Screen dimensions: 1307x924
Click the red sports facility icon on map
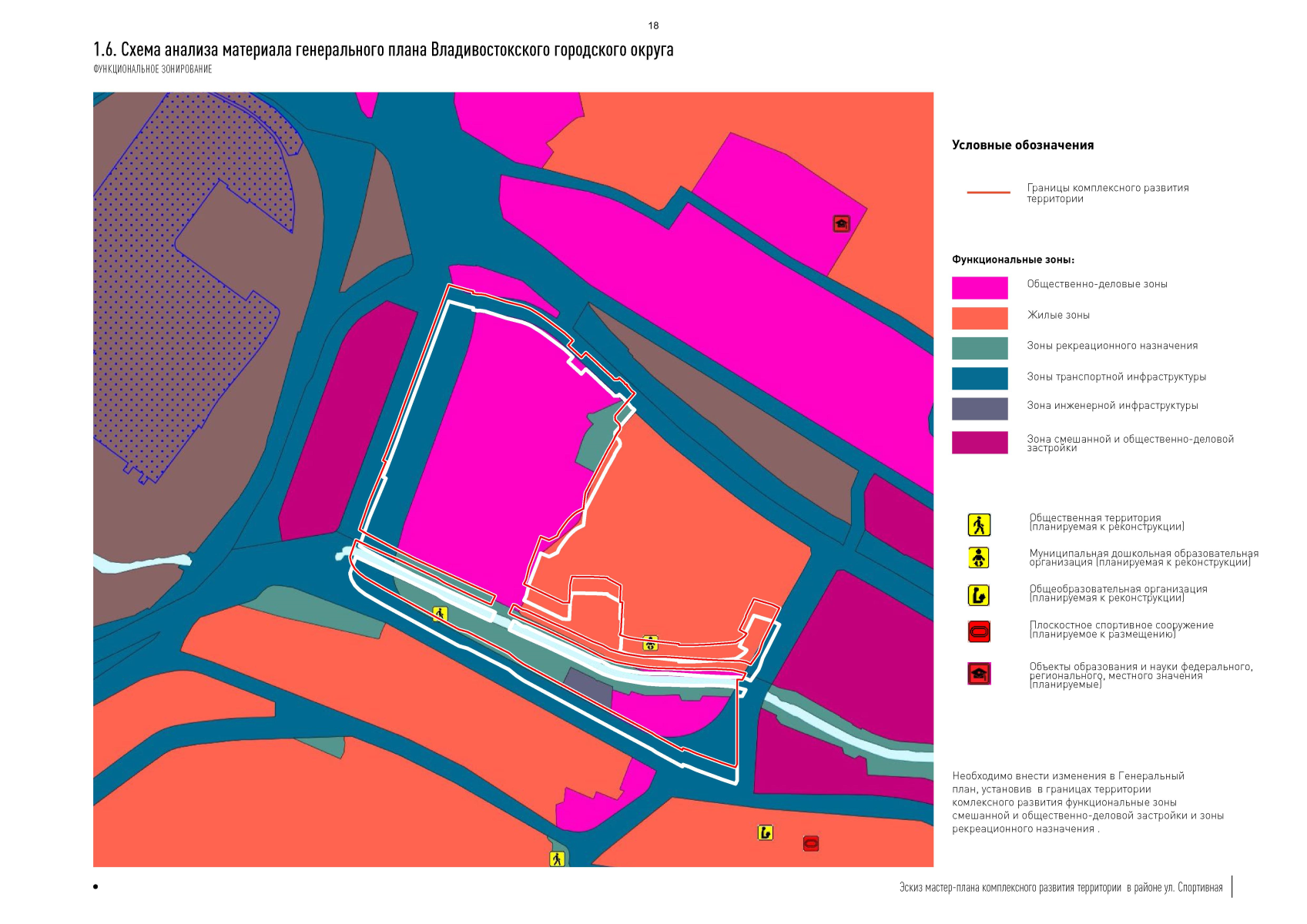pyautogui.click(x=811, y=843)
